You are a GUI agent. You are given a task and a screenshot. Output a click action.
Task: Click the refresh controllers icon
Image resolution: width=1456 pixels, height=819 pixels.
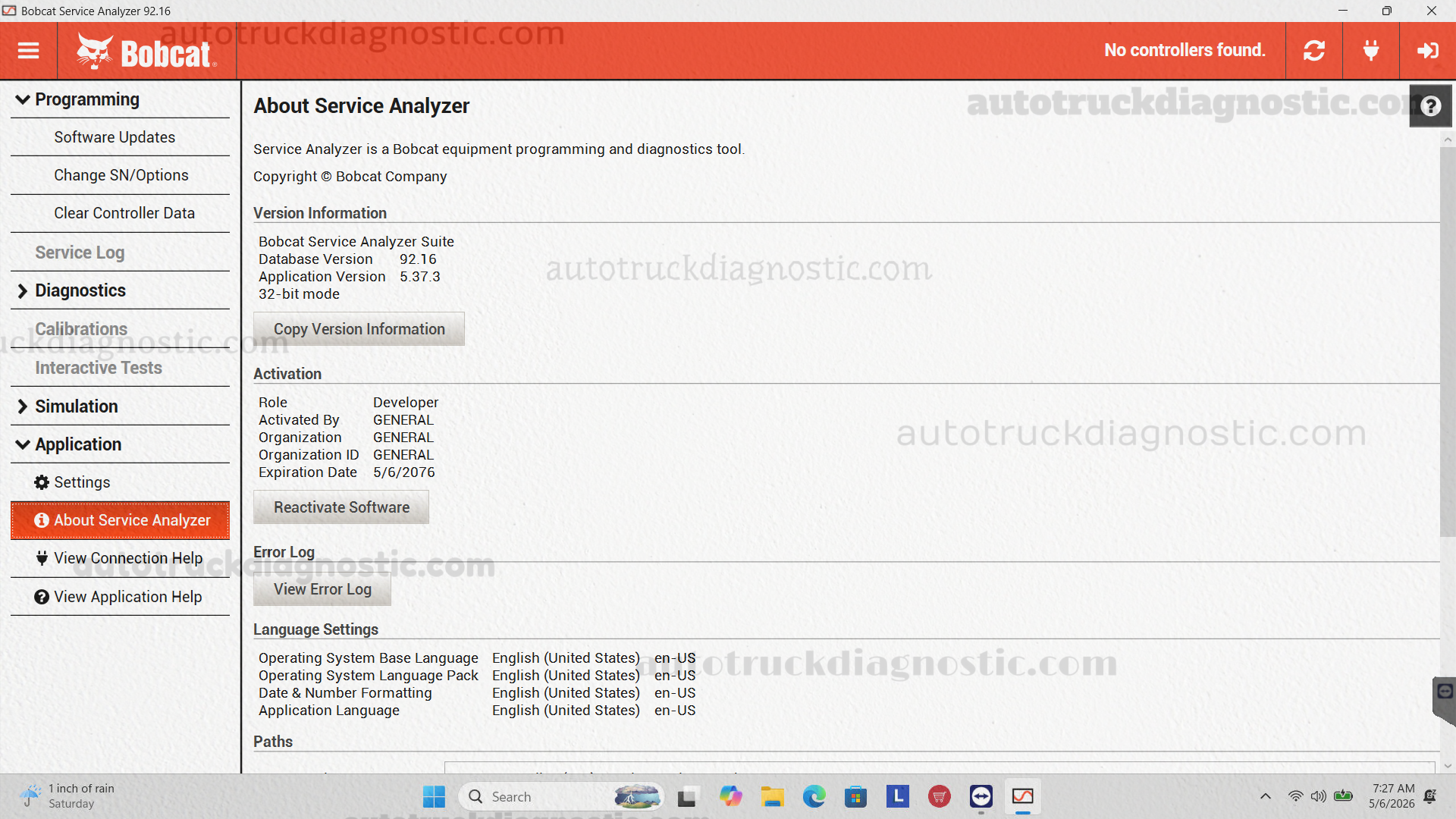1314,51
